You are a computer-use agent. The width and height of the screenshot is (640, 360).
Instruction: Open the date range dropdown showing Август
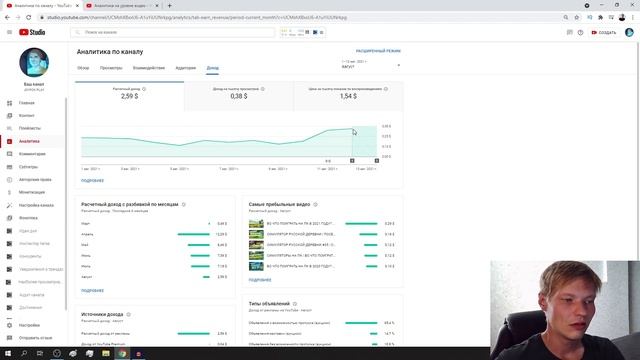click(371, 64)
